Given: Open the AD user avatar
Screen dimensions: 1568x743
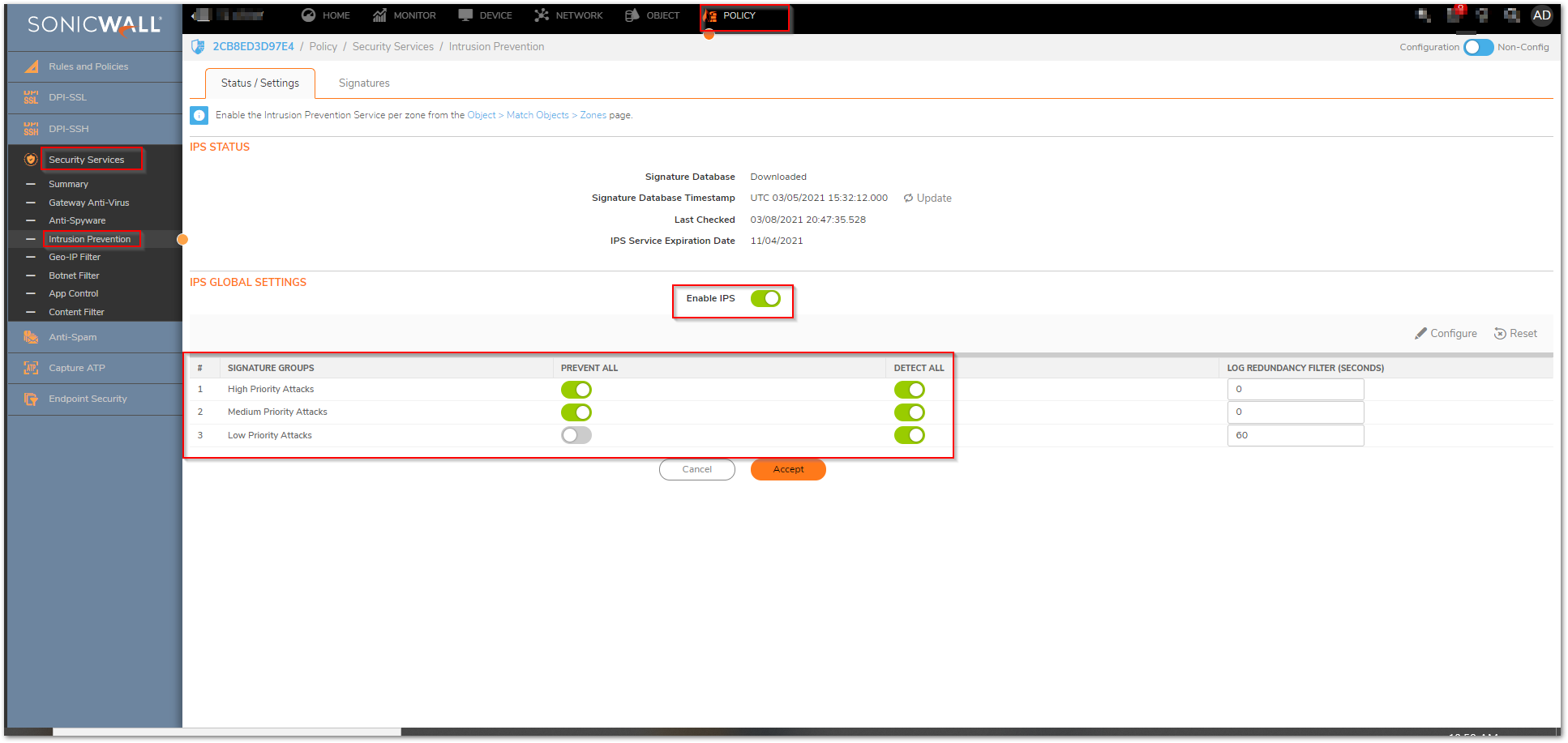Looking at the screenshot, I should tap(1541, 15).
